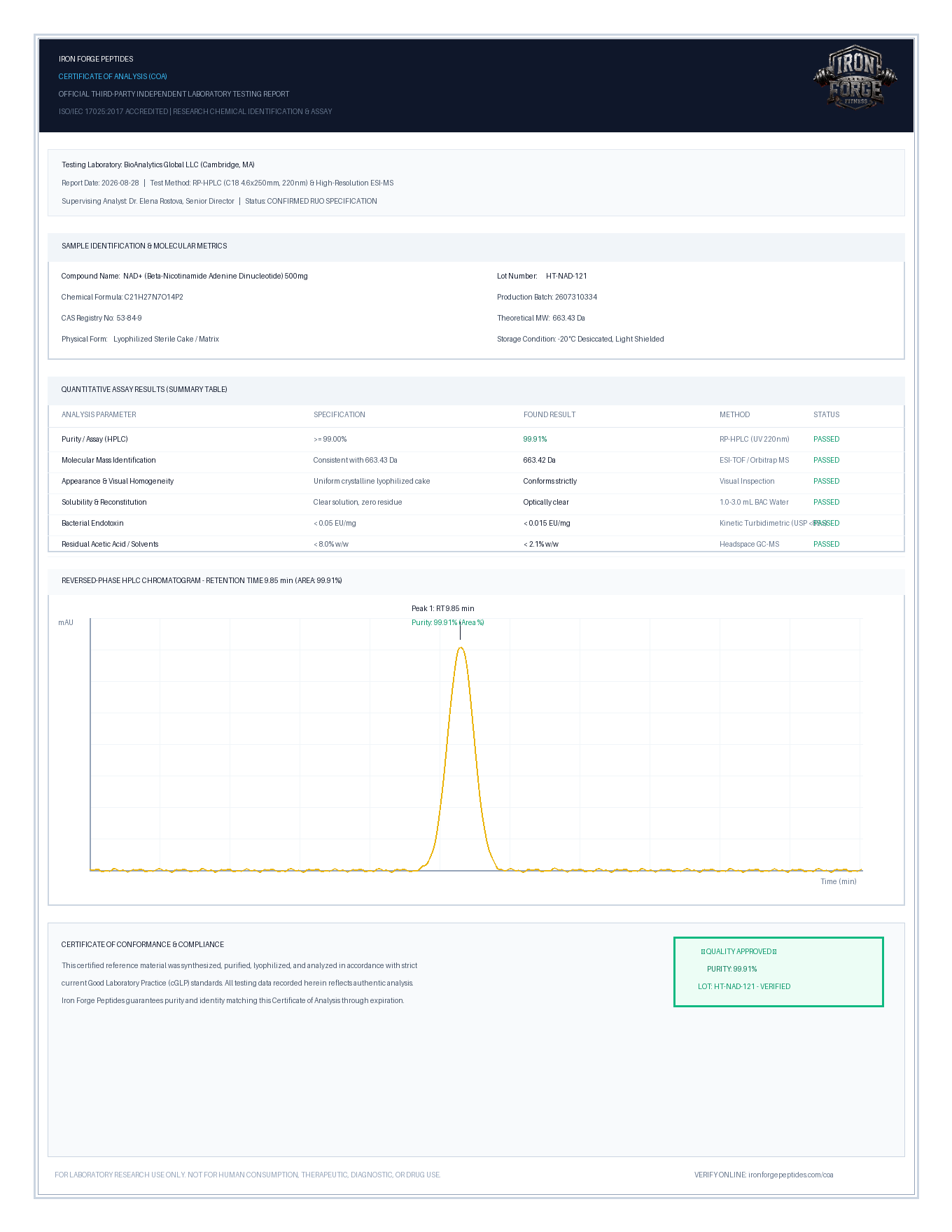Click the Theoretical MW value 663.43 Da
The image size is (952, 1232).
[568, 318]
